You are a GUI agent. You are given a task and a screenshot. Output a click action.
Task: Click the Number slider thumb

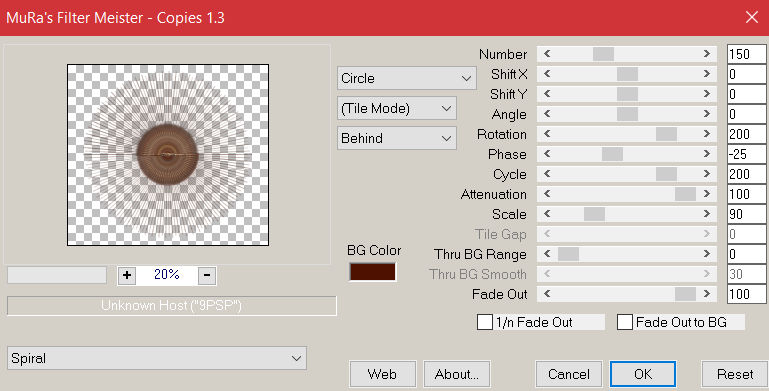click(603, 54)
